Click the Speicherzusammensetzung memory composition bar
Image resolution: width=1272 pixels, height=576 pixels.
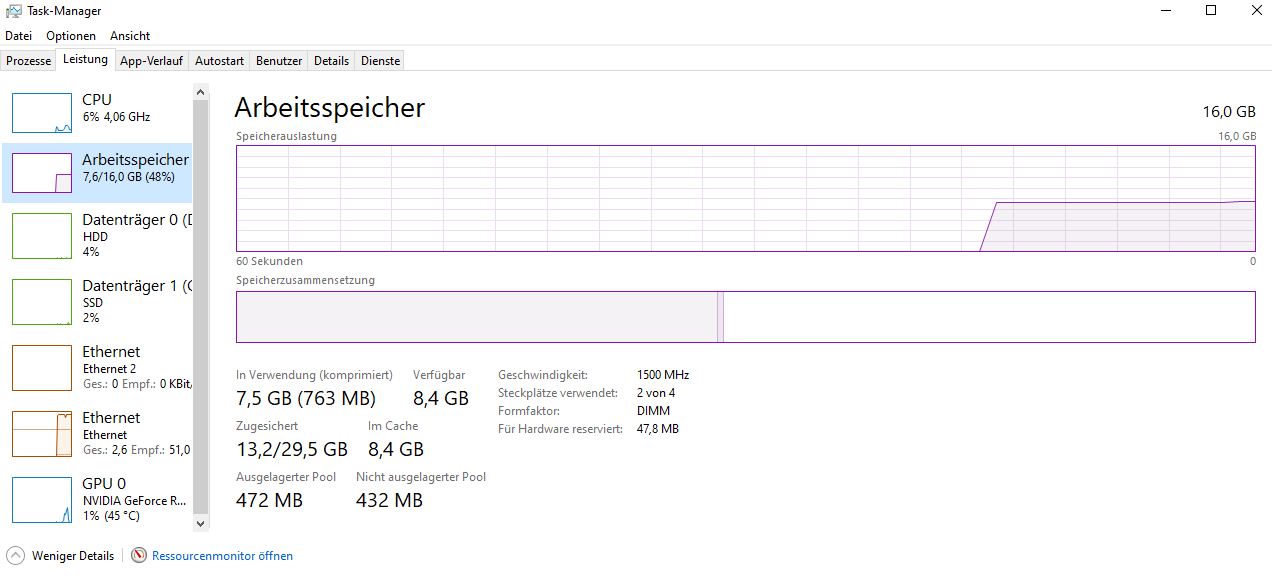click(745, 317)
